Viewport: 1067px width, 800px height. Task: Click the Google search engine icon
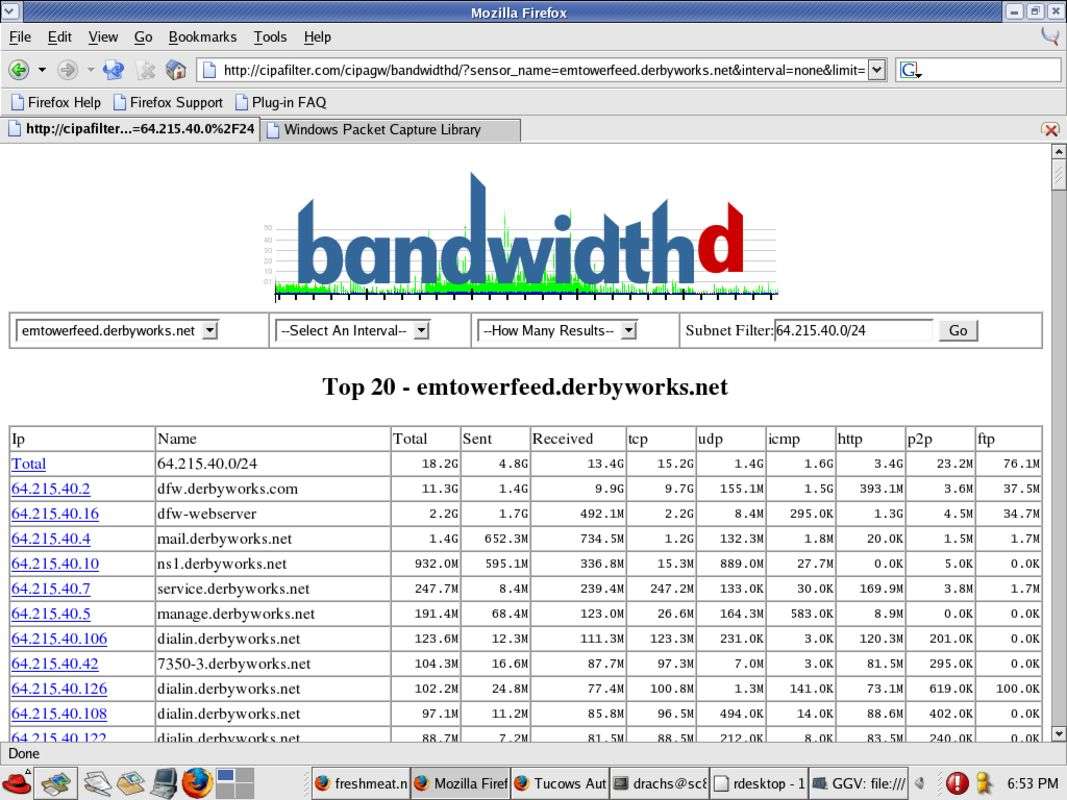pyautogui.click(x=910, y=70)
